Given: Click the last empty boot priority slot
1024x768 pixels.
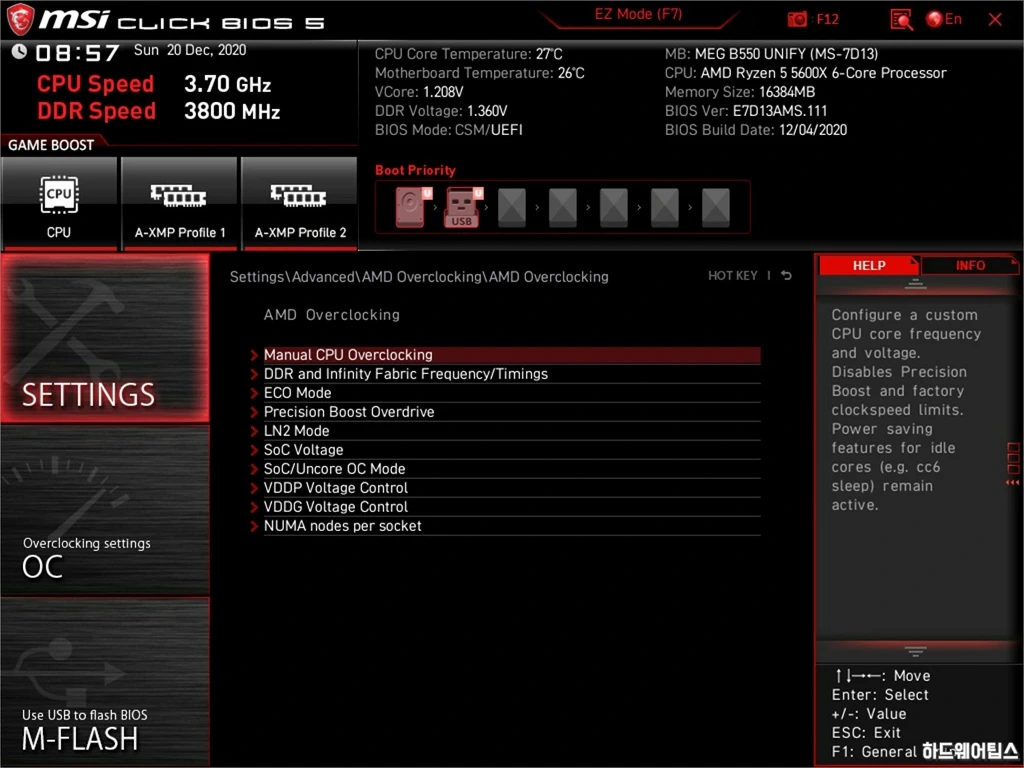Looking at the screenshot, I should pos(715,207).
